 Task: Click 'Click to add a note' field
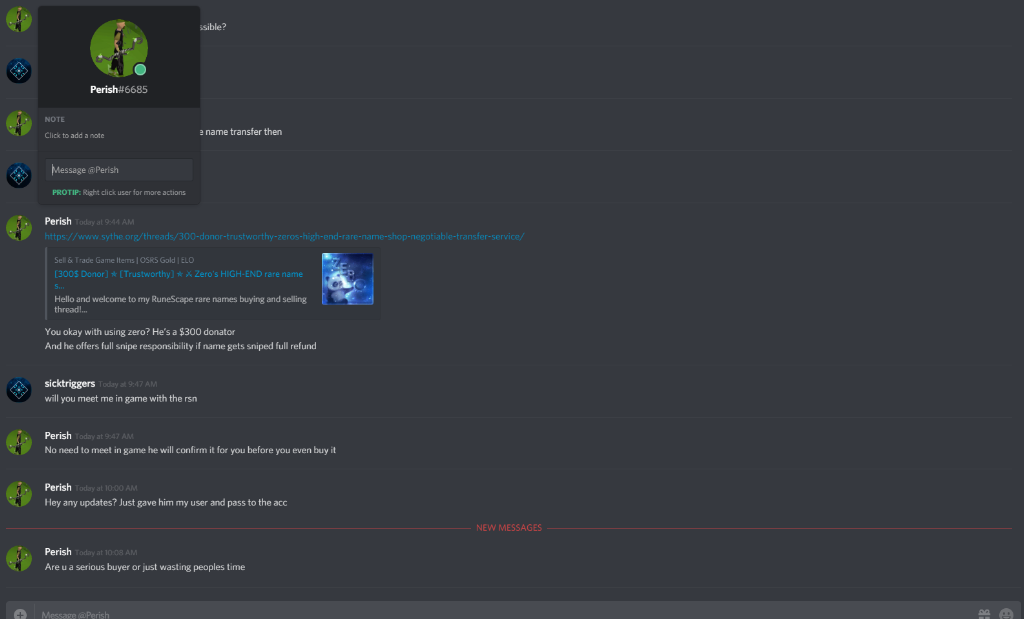coord(74,135)
